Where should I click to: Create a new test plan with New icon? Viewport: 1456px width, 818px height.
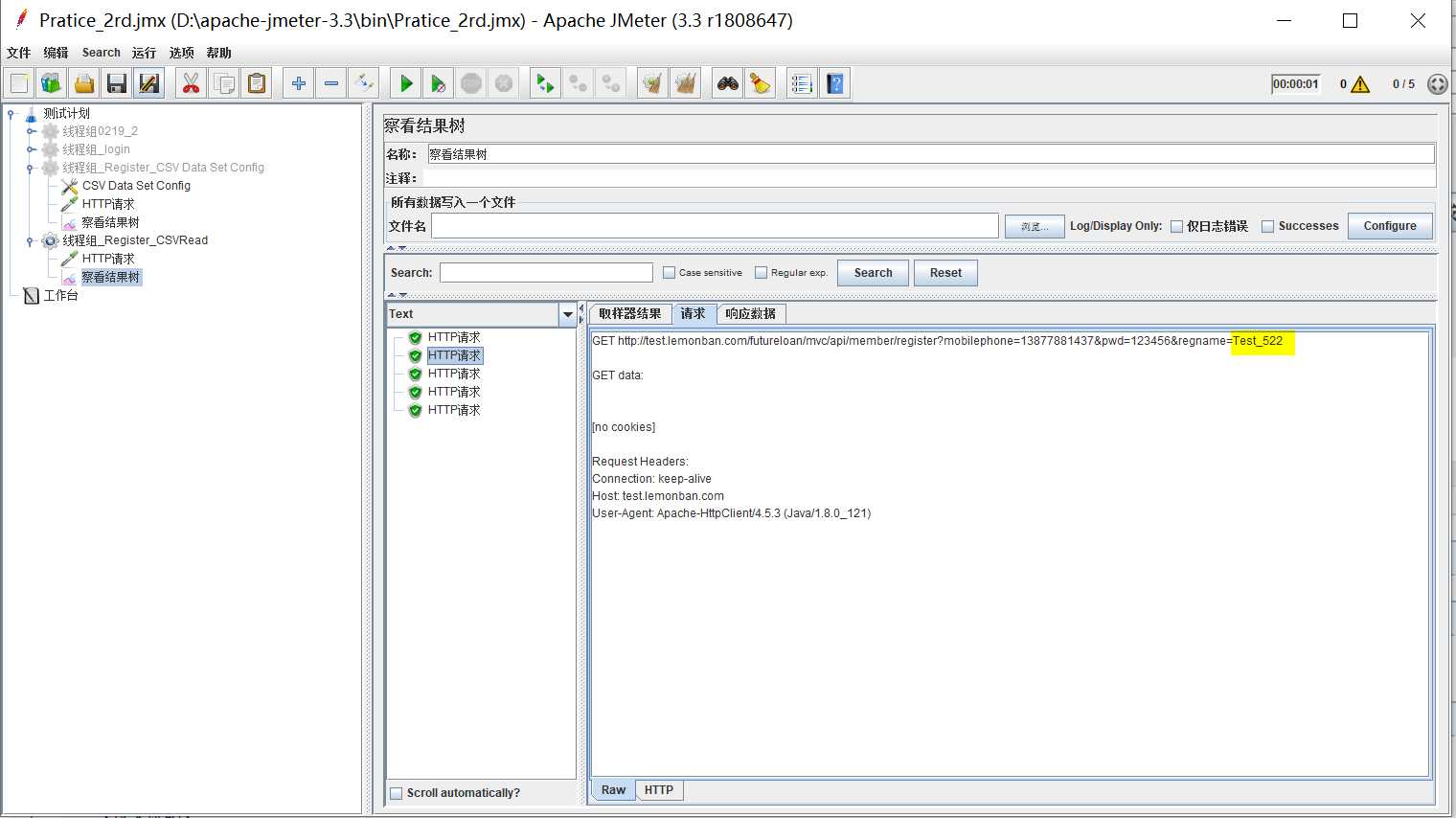pyautogui.click(x=19, y=83)
